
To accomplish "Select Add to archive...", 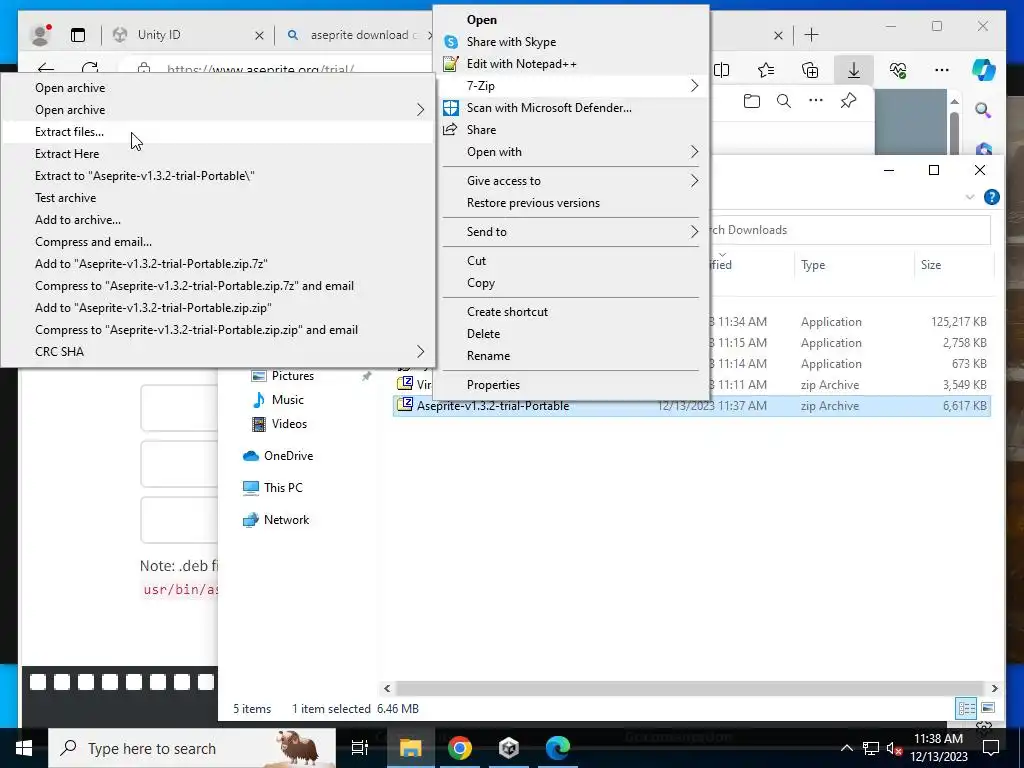I will pos(78,220).
